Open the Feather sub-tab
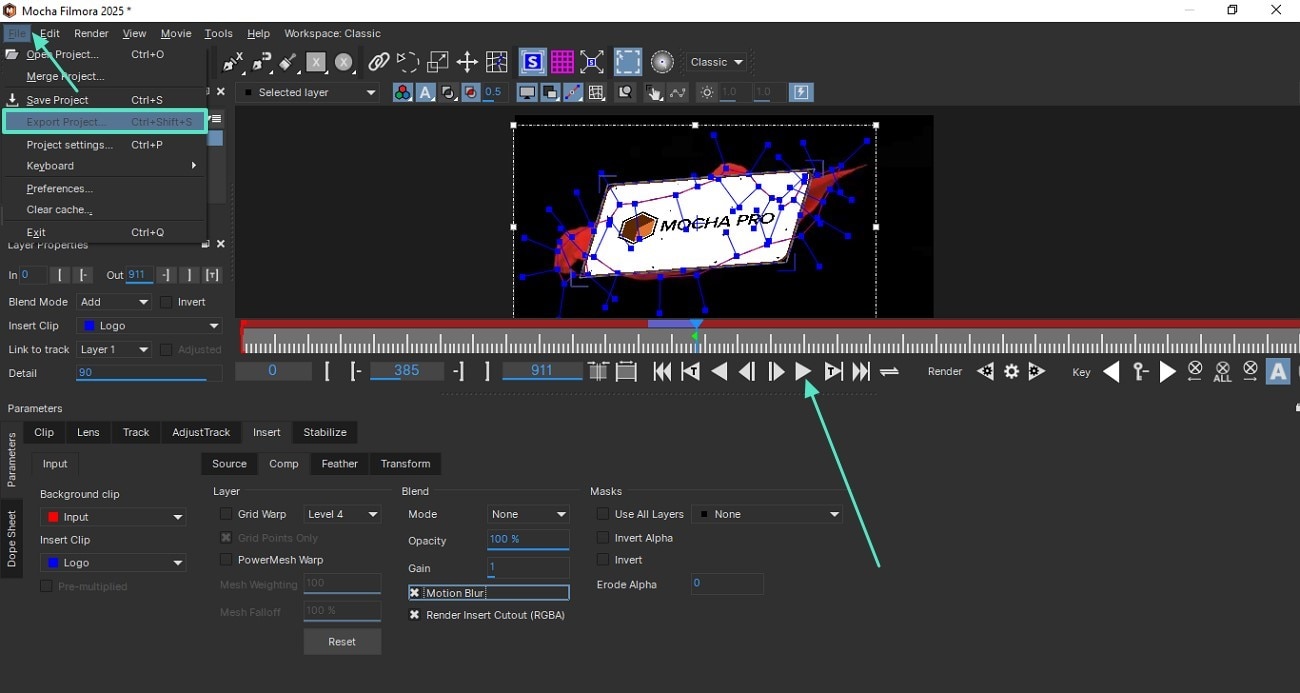Image resolution: width=1300 pixels, height=693 pixels. (340, 464)
